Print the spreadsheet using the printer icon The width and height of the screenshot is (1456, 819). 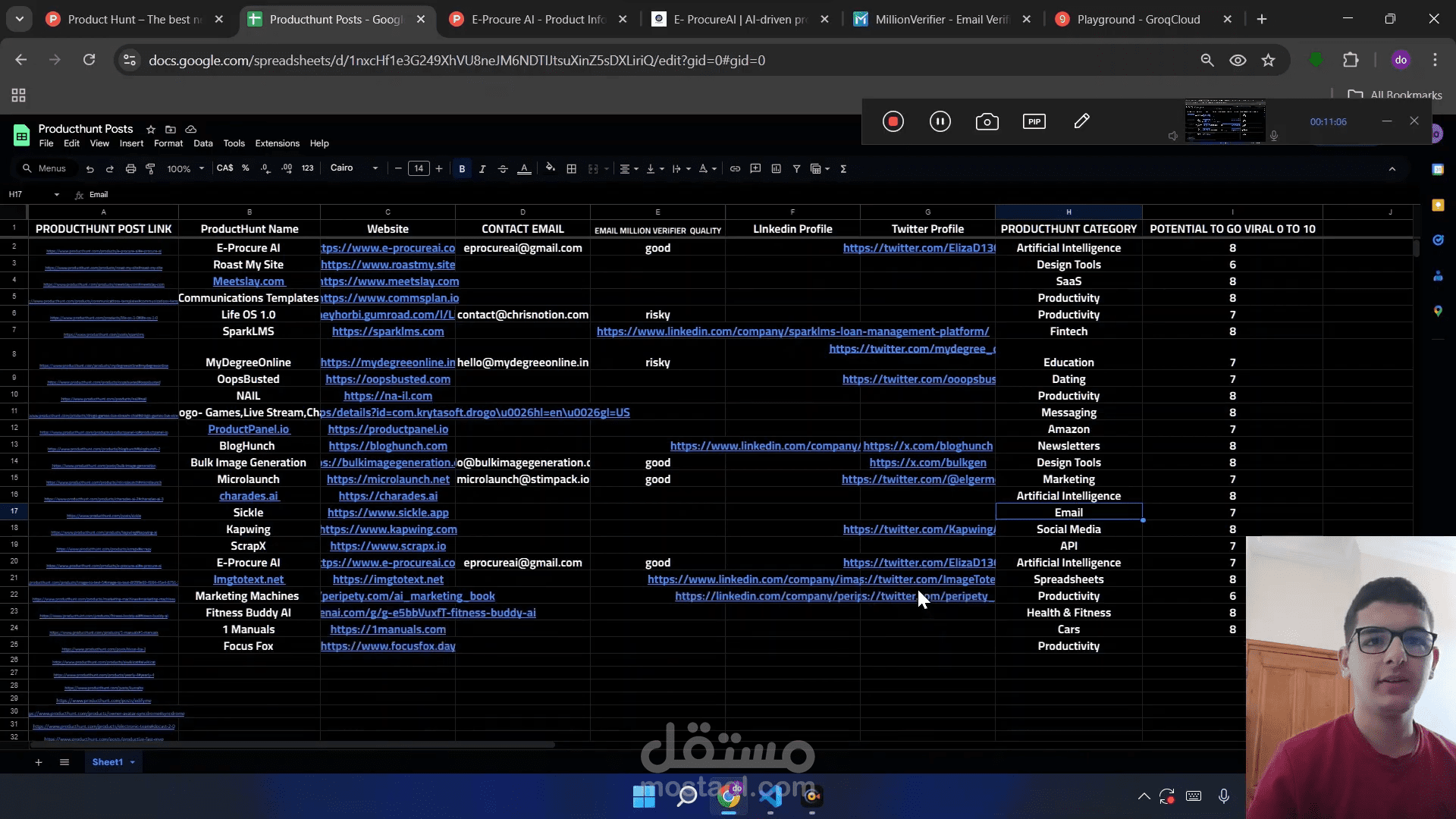tap(130, 168)
